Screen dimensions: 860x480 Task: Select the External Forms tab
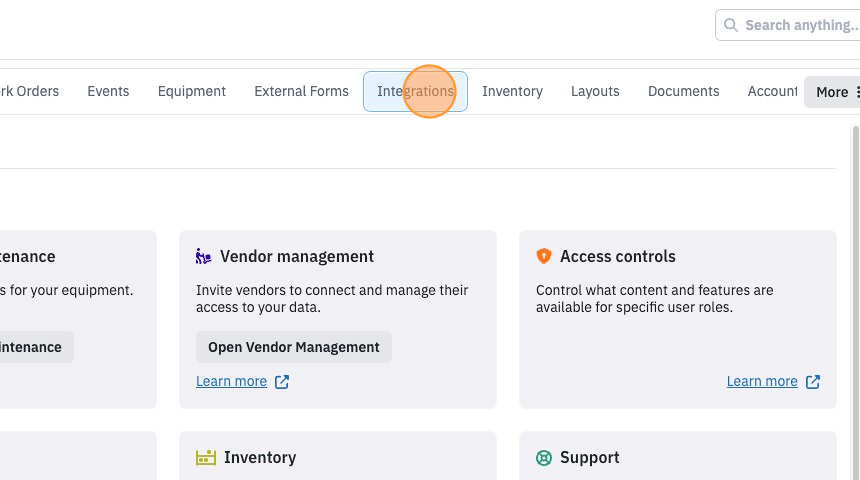[x=301, y=91]
